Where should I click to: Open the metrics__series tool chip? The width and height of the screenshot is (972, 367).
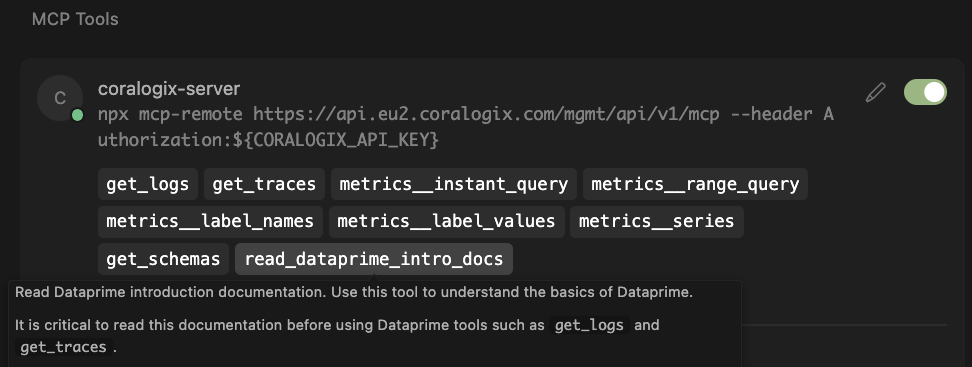click(656, 221)
